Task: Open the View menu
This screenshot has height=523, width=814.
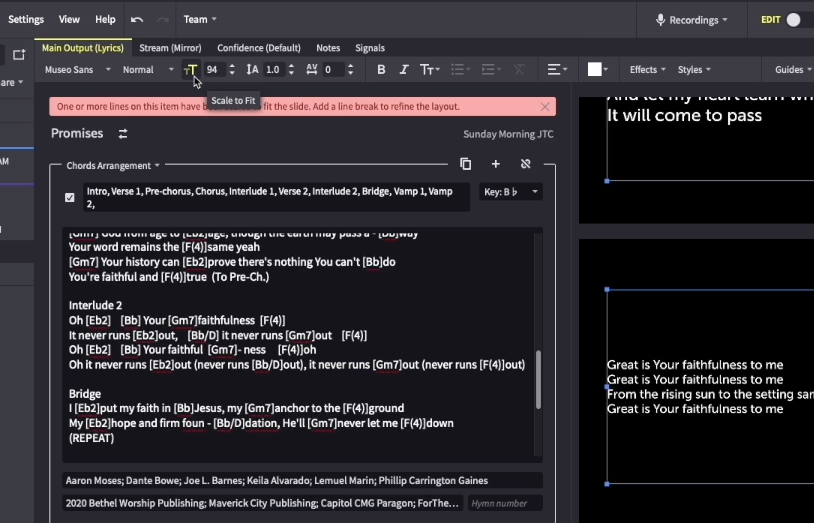Action: coord(69,20)
